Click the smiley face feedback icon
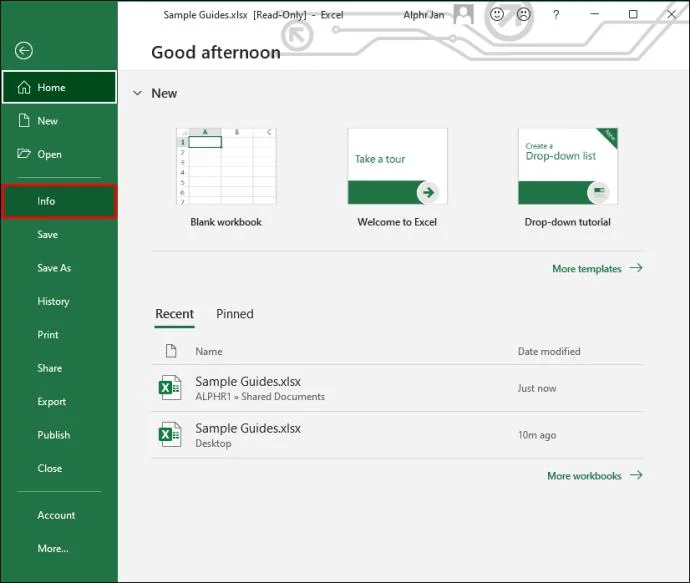690x583 pixels. tap(497, 15)
